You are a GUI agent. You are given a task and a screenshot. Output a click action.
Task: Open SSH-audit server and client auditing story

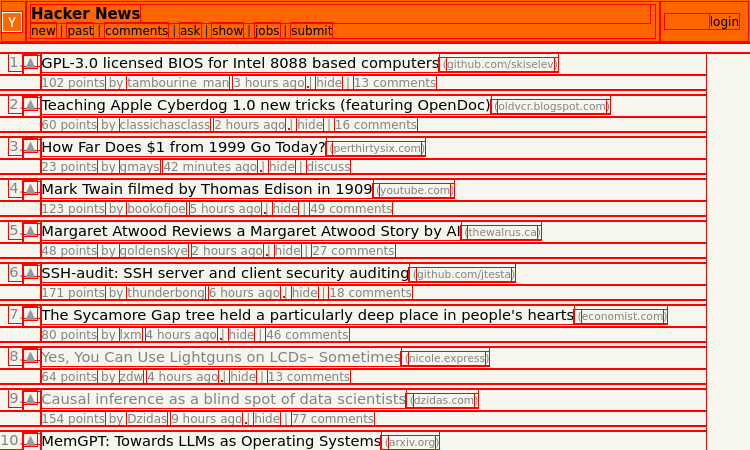point(225,274)
